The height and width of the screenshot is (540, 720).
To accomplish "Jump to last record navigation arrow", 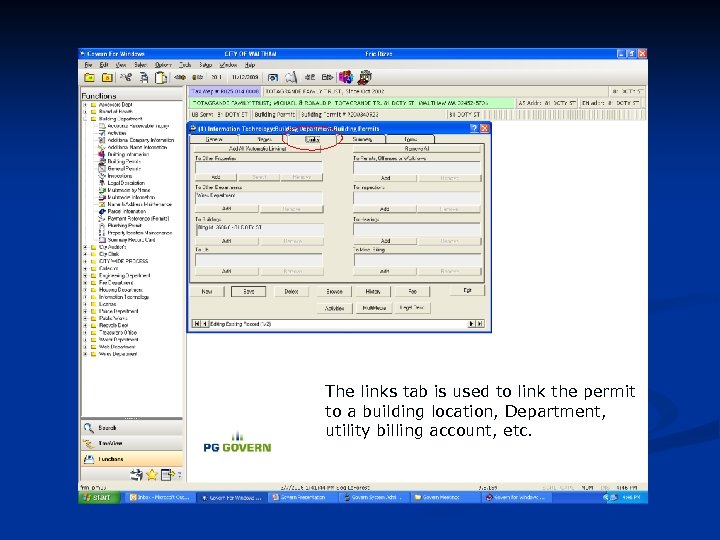I will pyautogui.click(x=479, y=324).
